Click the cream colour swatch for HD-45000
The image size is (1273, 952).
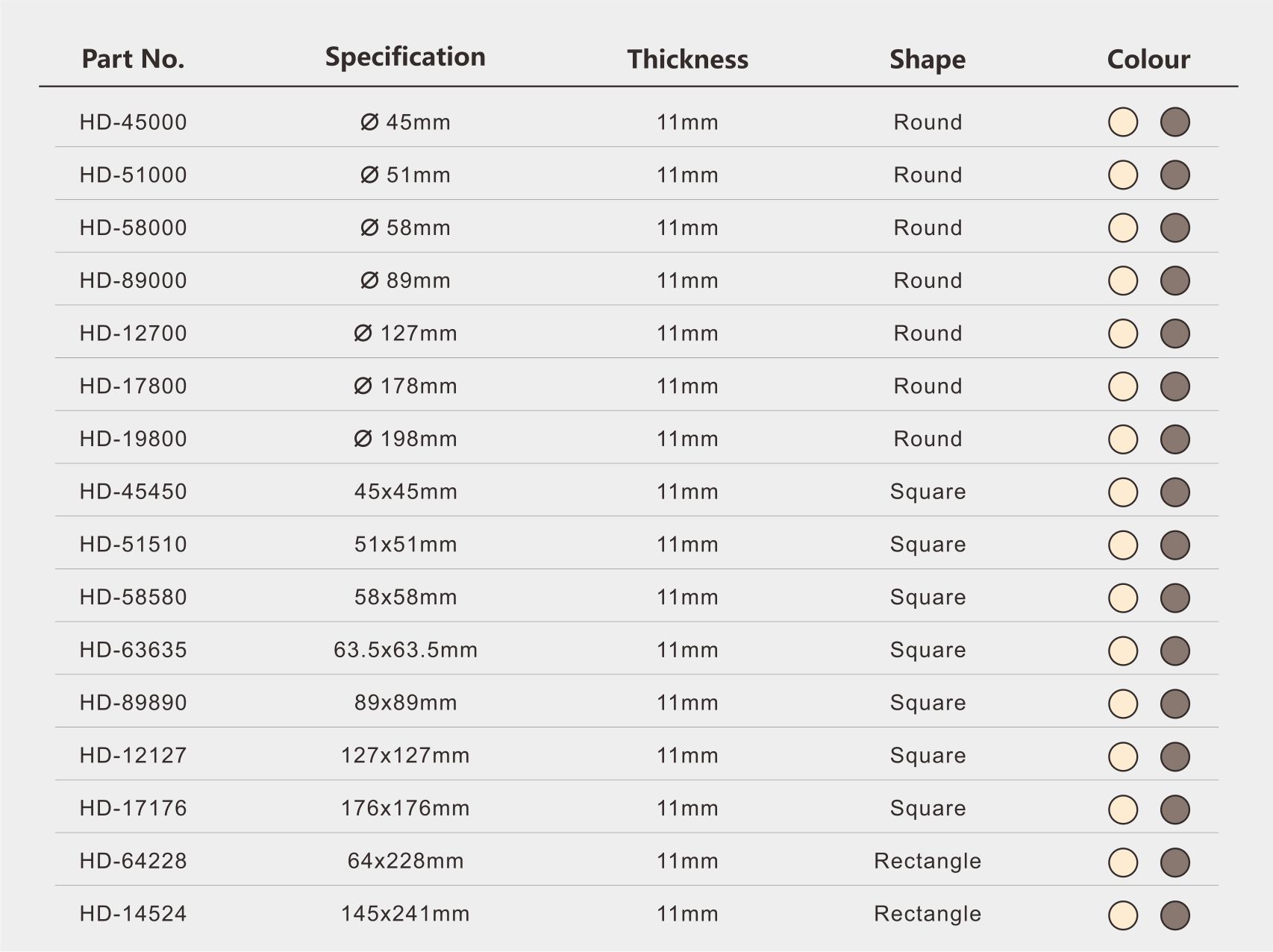1122,122
